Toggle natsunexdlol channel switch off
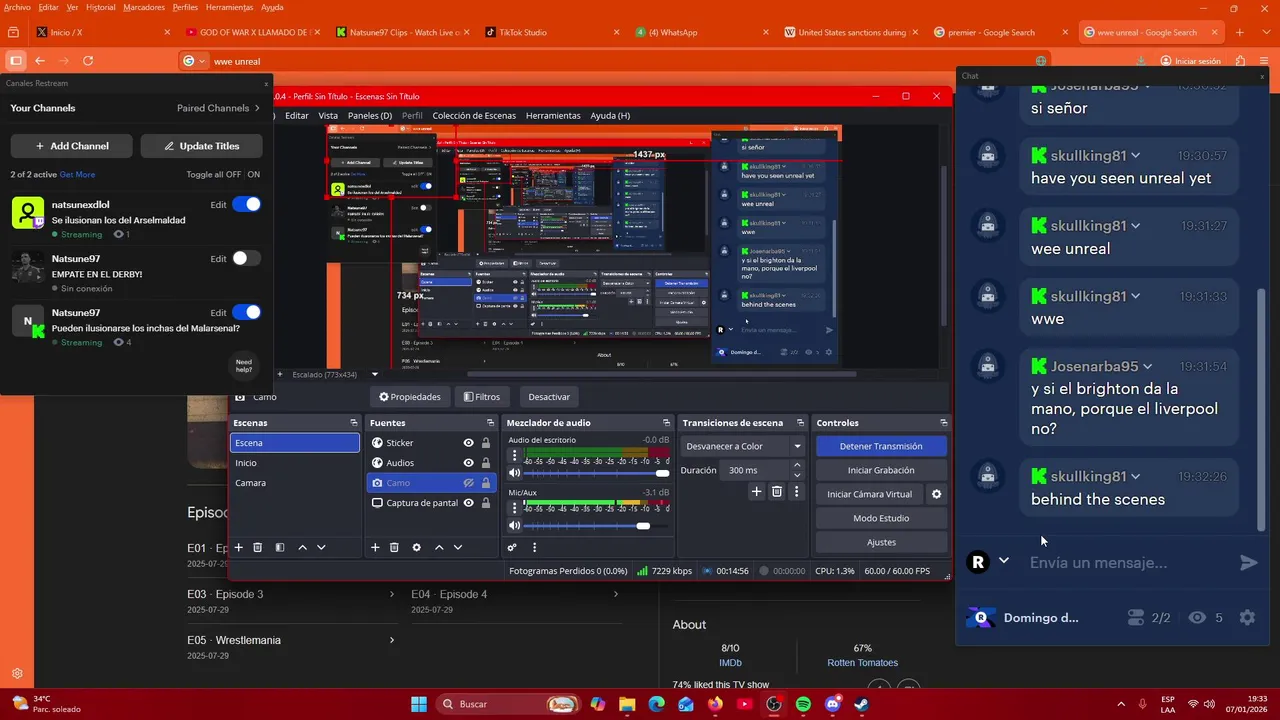Image resolution: width=1280 pixels, height=720 pixels. [x=246, y=204]
